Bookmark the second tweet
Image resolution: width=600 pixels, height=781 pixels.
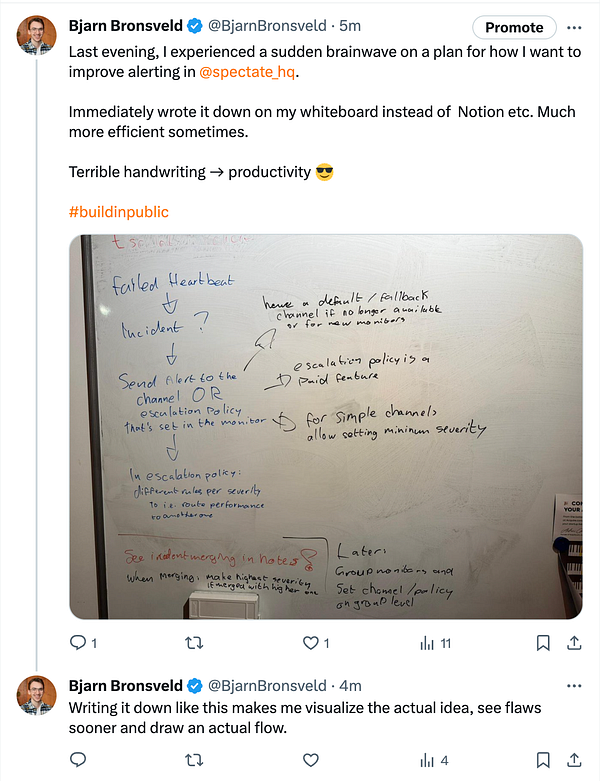543,760
